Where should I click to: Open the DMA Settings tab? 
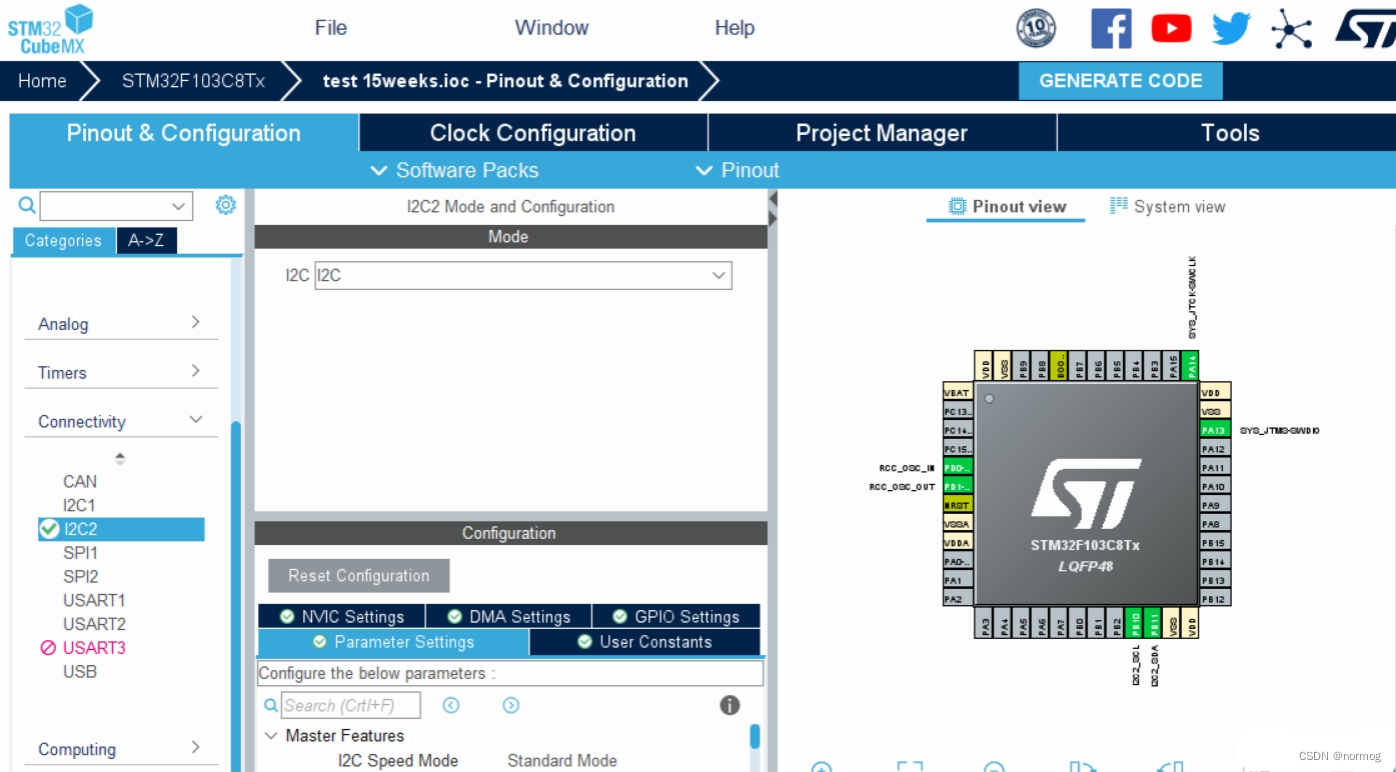[x=509, y=617]
